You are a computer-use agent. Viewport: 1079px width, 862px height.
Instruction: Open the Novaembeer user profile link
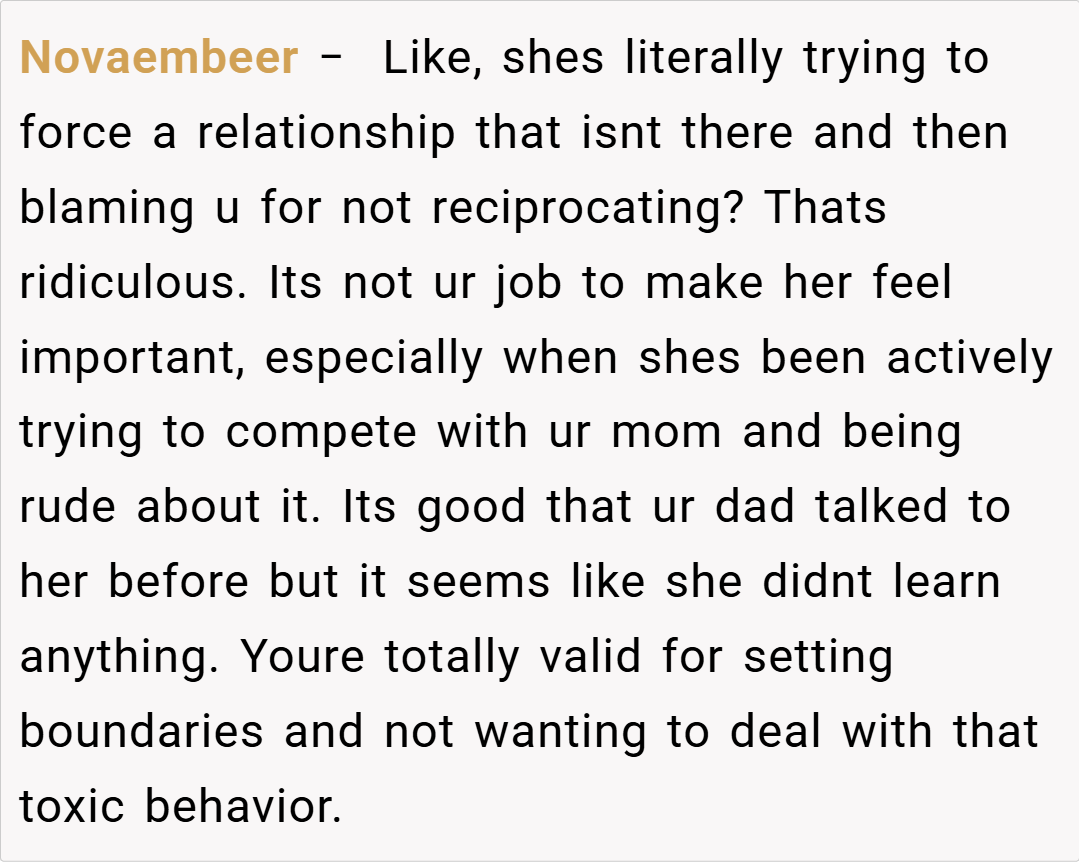(x=159, y=58)
